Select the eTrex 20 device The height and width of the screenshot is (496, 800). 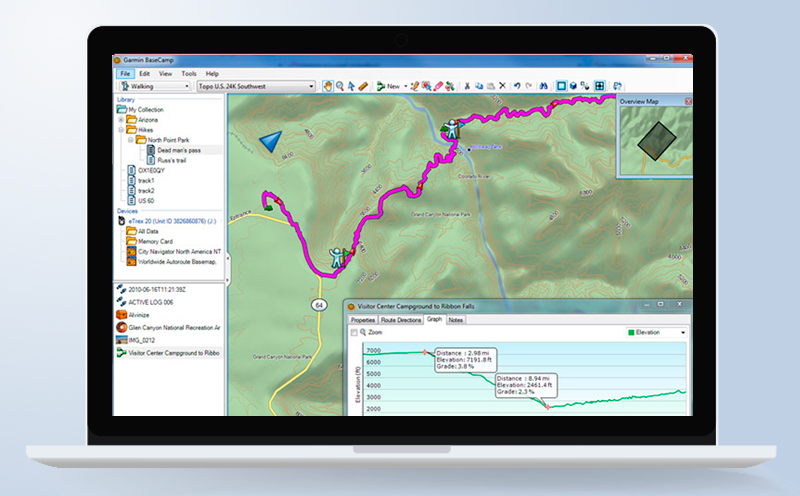[x=172, y=221]
